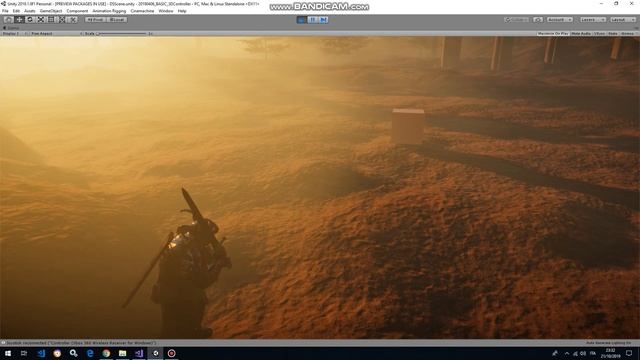Image resolution: width=640 pixels, height=360 pixels.
Task: Open the Microsoft Edge browser from taskbar
Action: (90, 353)
